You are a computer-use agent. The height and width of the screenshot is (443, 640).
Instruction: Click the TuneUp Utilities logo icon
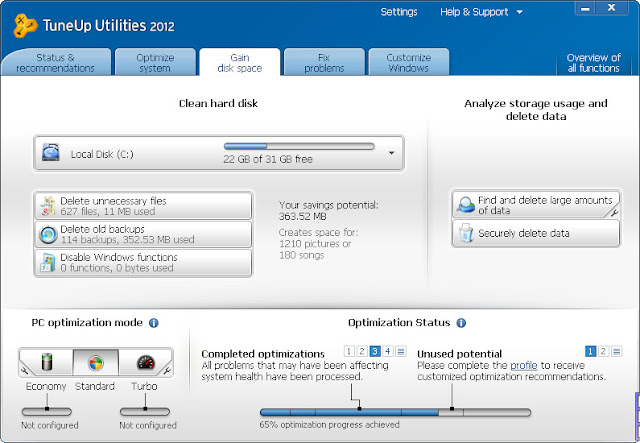(x=25, y=26)
